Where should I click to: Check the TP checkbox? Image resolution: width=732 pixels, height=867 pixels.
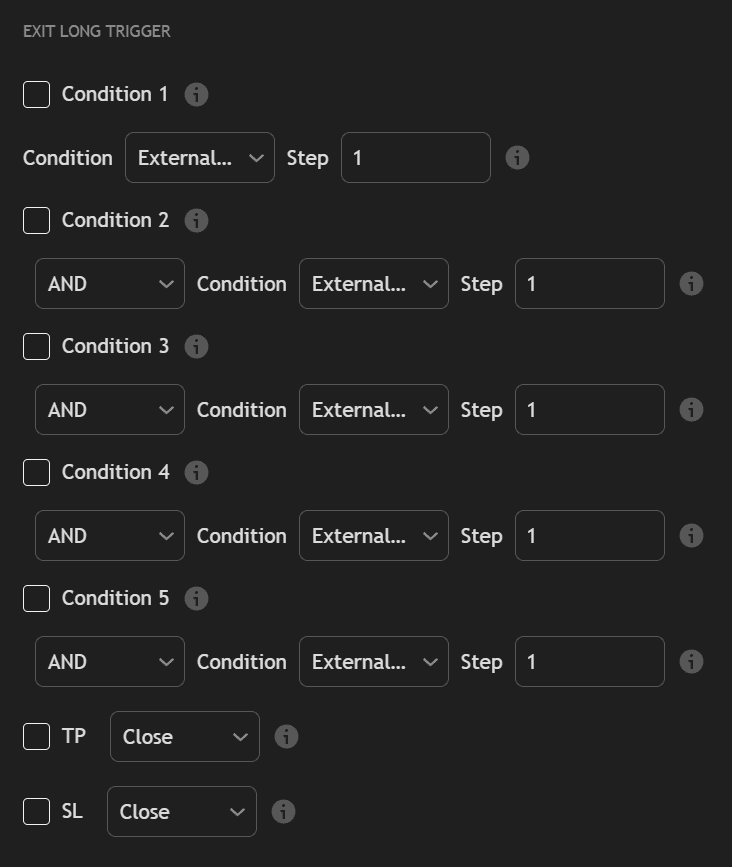(x=36, y=736)
